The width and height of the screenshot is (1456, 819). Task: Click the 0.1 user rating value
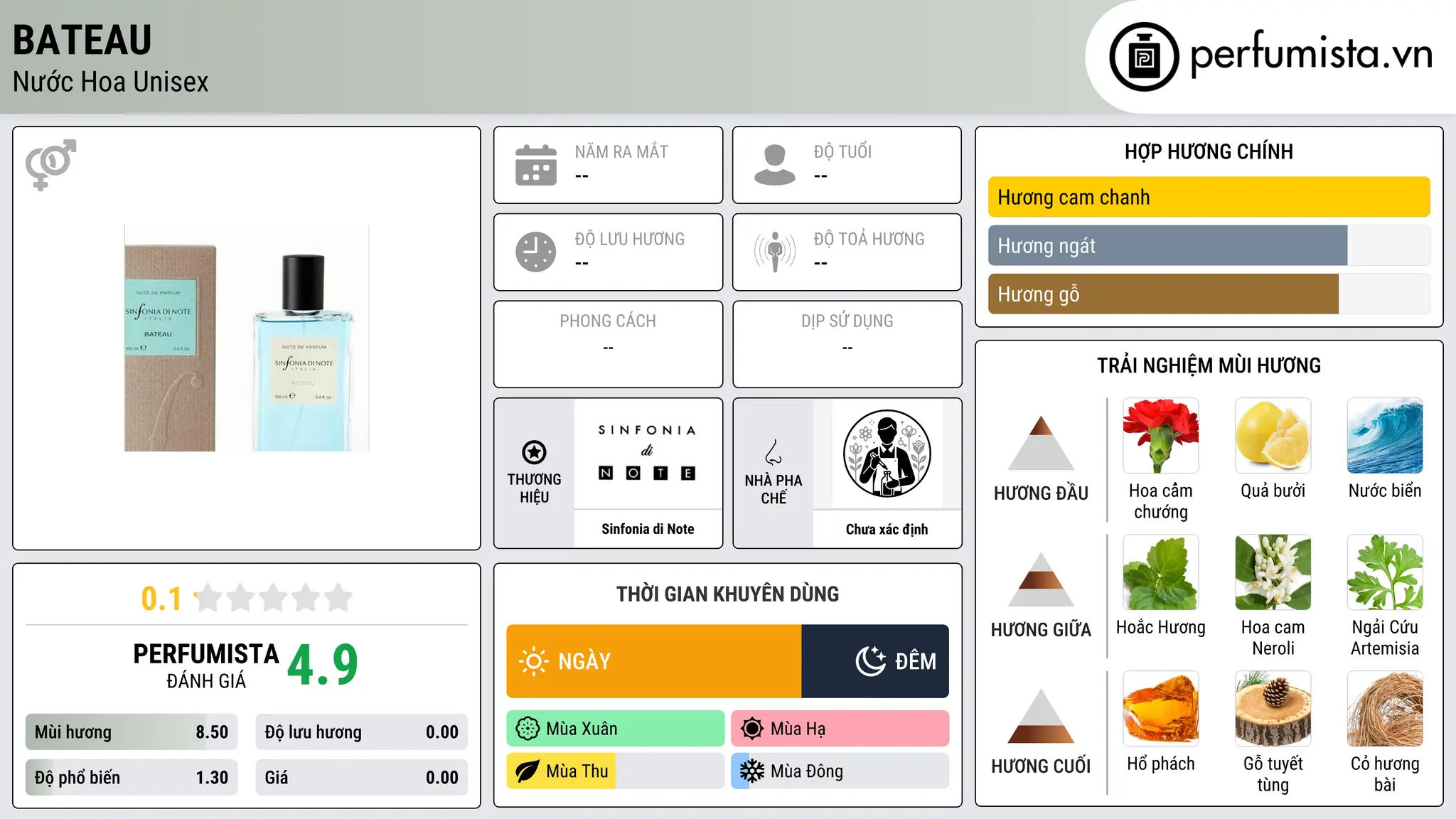point(161,599)
